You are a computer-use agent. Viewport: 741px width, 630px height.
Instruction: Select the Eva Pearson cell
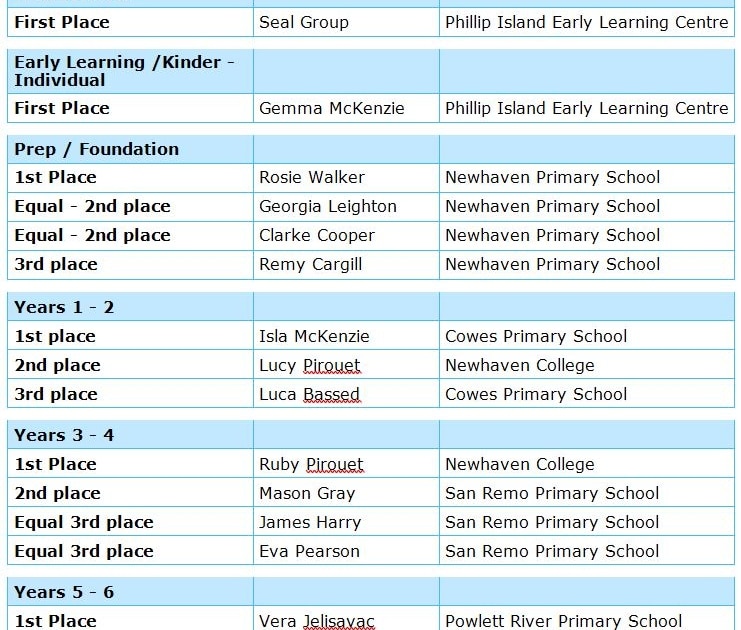pos(309,551)
